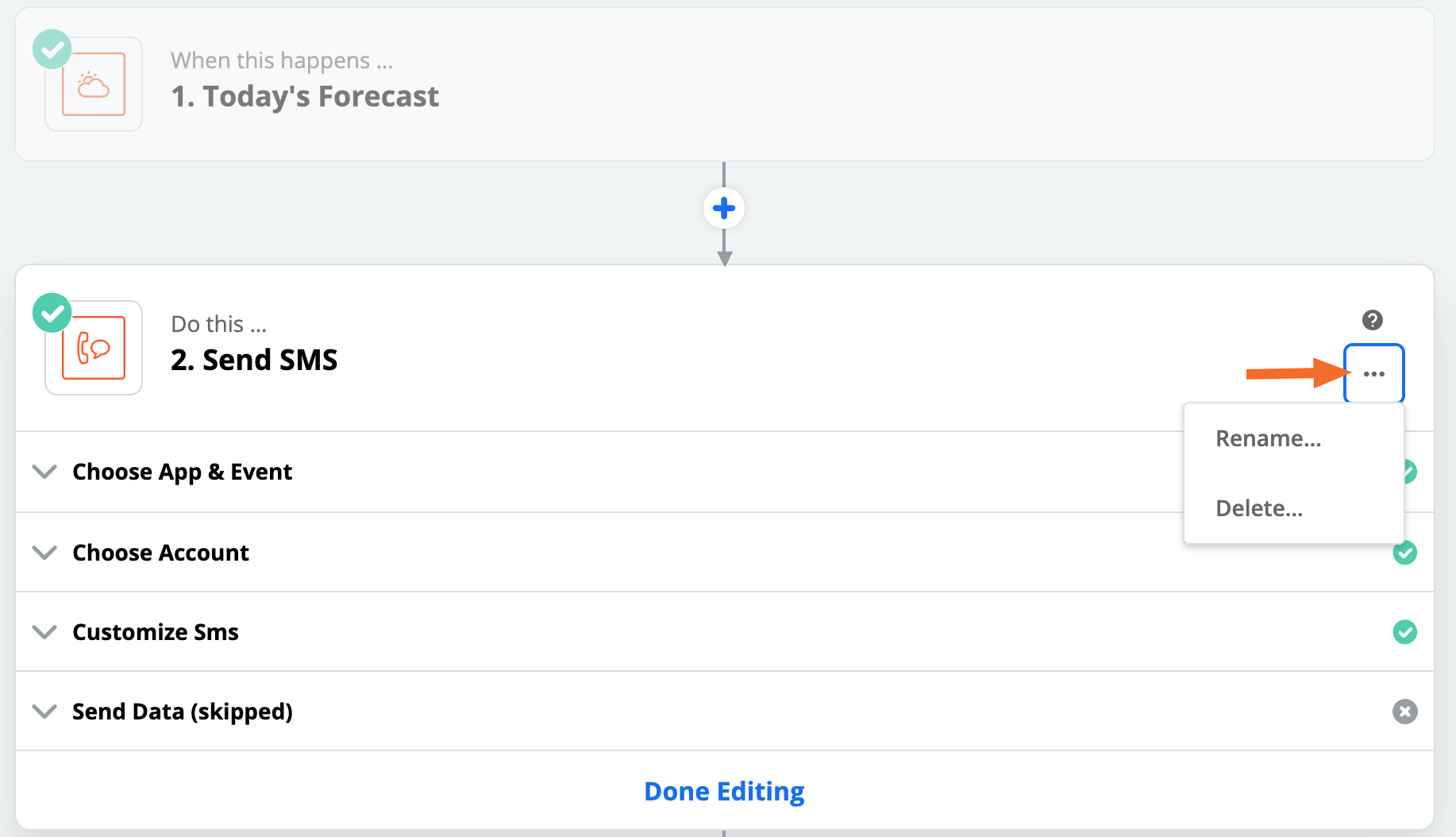Expand the Customize Sms section
1456x837 pixels.
pyautogui.click(x=44, y=632)
